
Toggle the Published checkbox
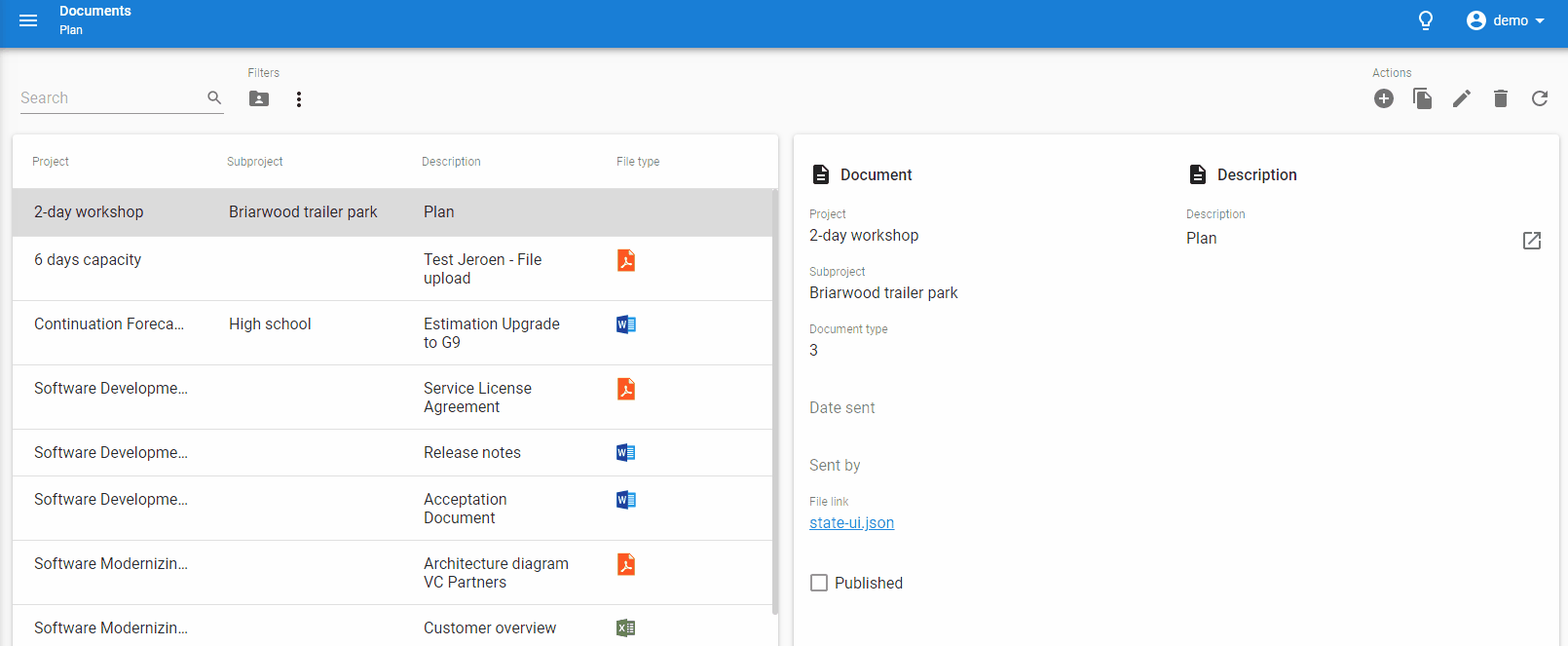819,583
